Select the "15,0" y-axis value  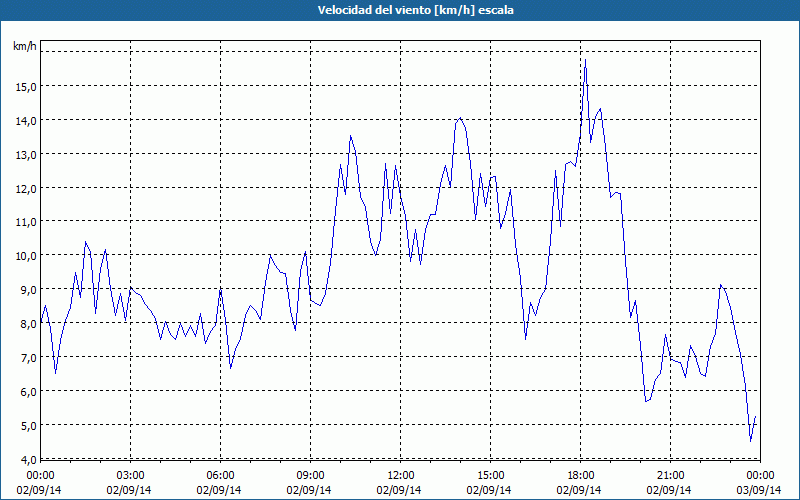[x=26, y=86]
